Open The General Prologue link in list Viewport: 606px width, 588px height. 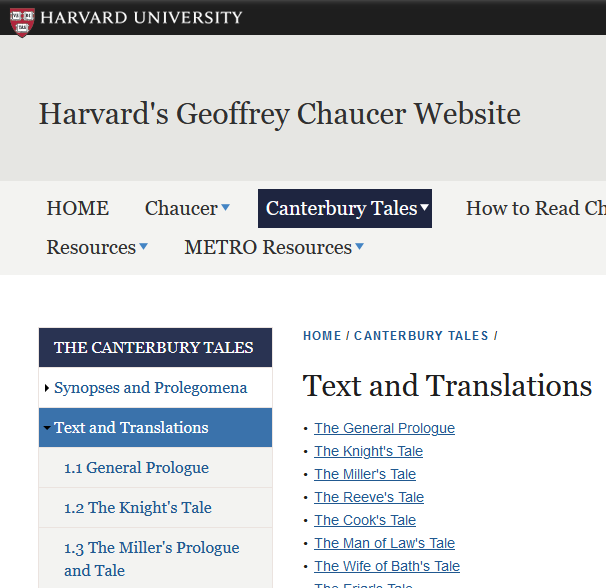tap(384, 428)
